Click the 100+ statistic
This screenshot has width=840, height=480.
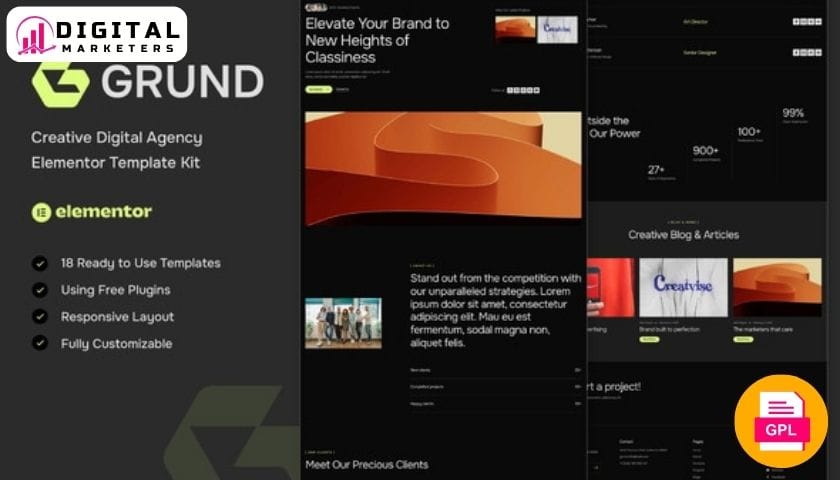pos(749,132)
